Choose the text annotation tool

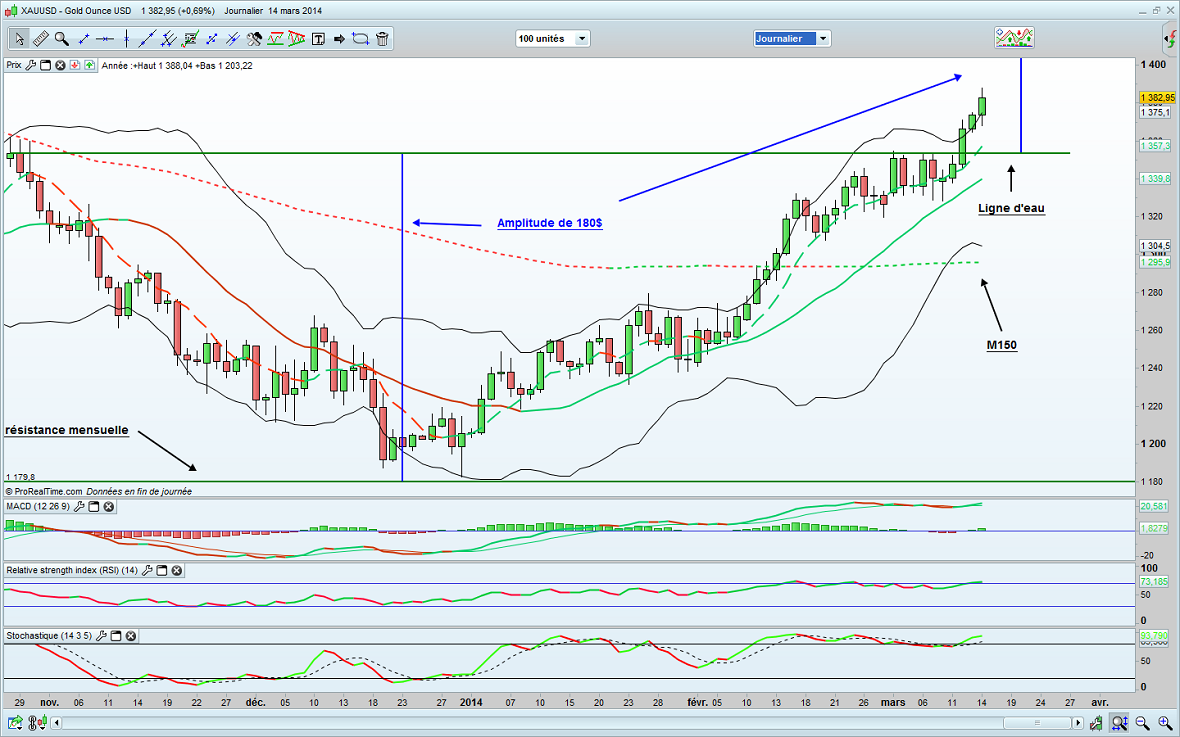[318, 39]
